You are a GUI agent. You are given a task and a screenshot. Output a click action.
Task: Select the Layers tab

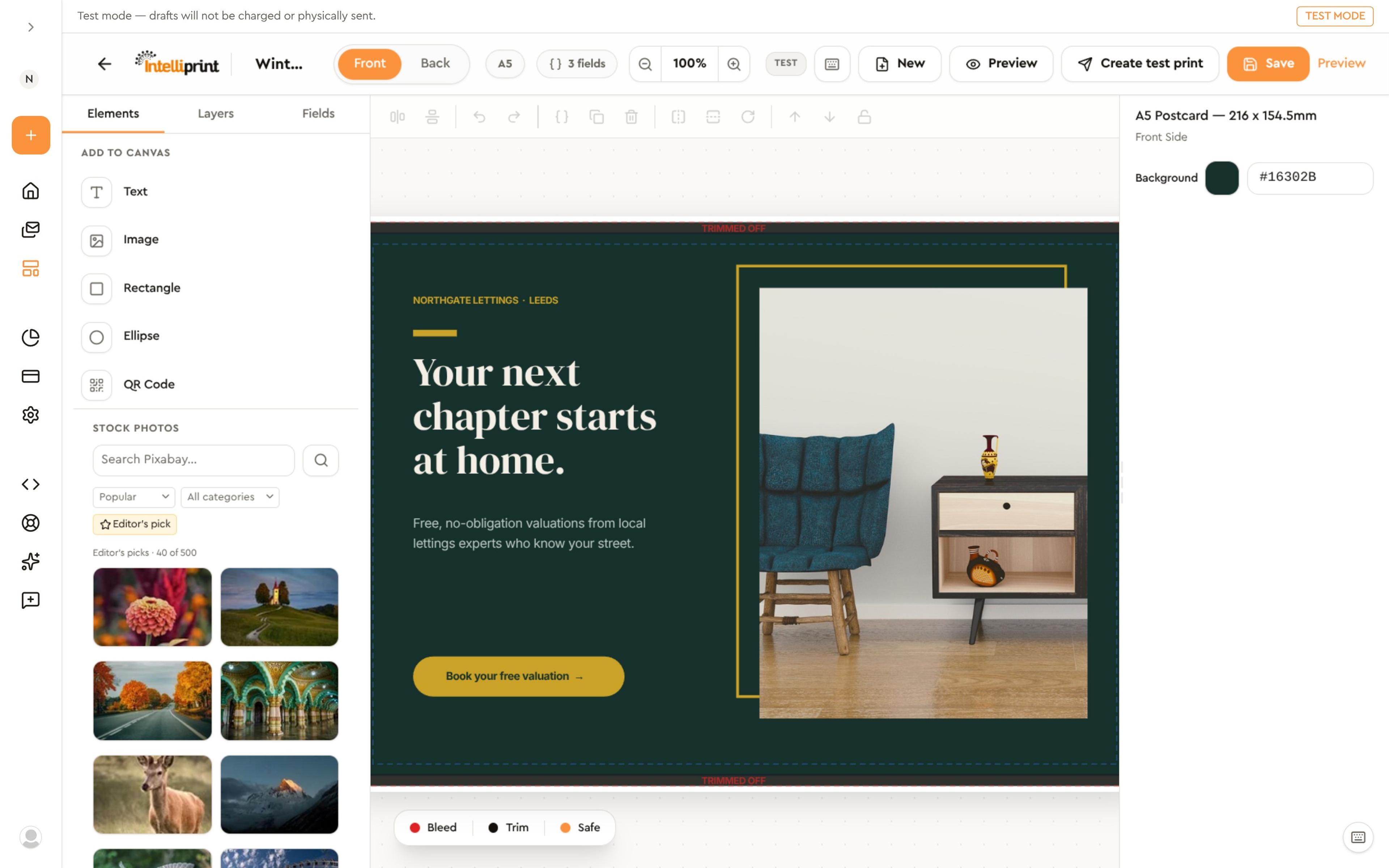tap(216, 114)
